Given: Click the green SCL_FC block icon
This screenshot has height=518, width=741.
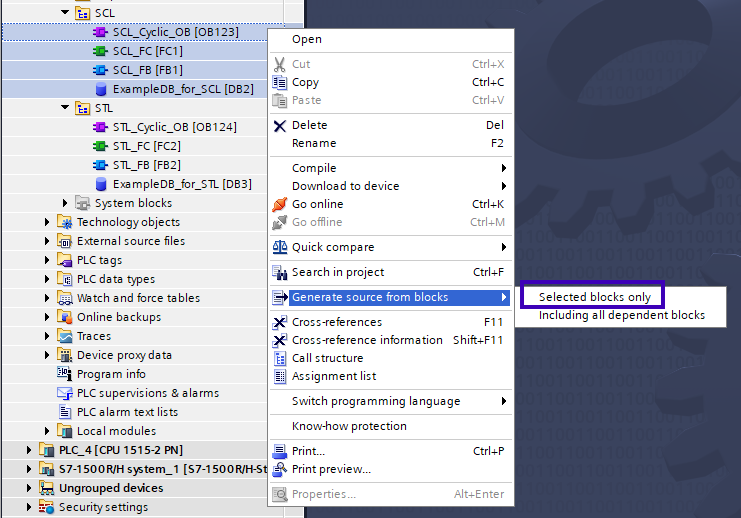Looking at the screenshot, I should (x=100, y=51).
